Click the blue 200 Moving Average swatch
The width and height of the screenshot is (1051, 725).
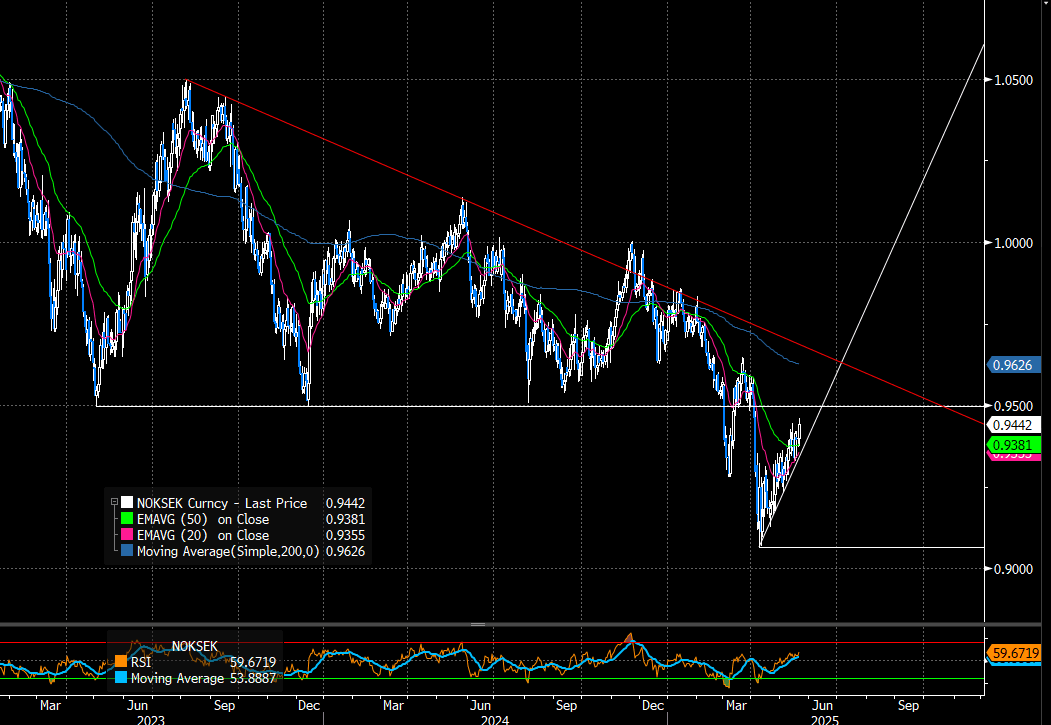click(x=126, y=551)
